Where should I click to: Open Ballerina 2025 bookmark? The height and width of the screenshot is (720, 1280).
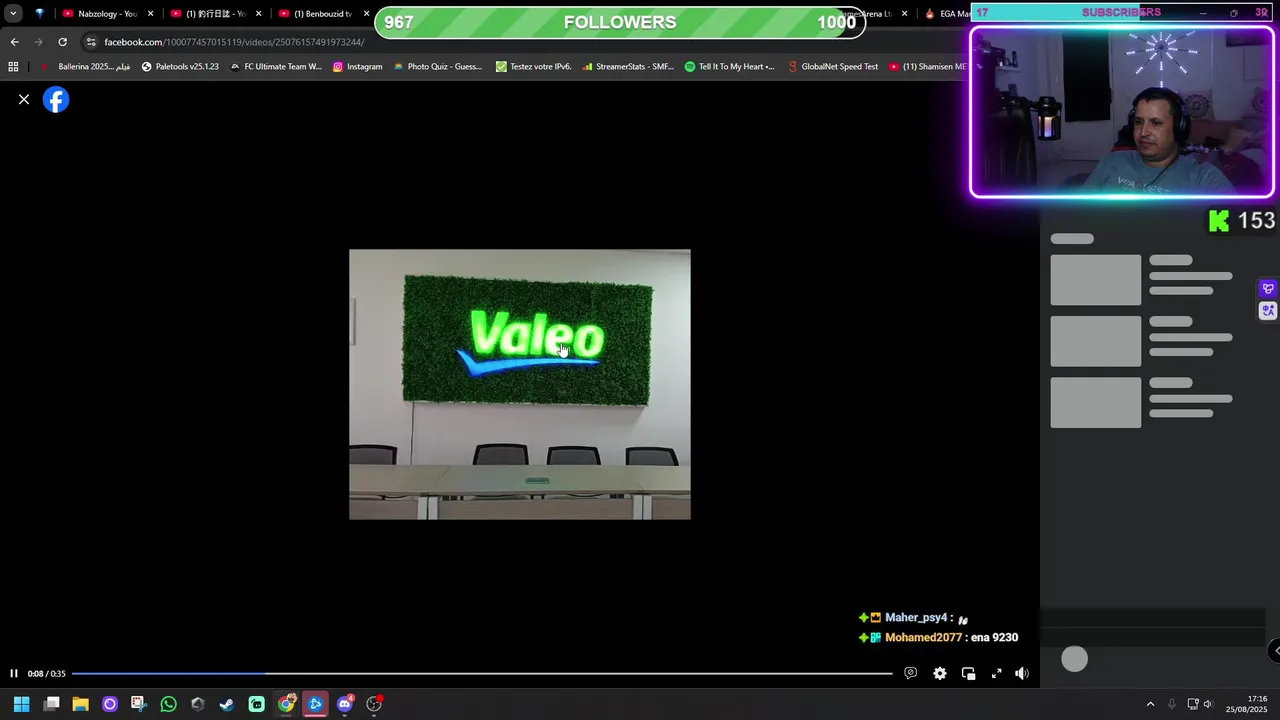click(86, 67)
